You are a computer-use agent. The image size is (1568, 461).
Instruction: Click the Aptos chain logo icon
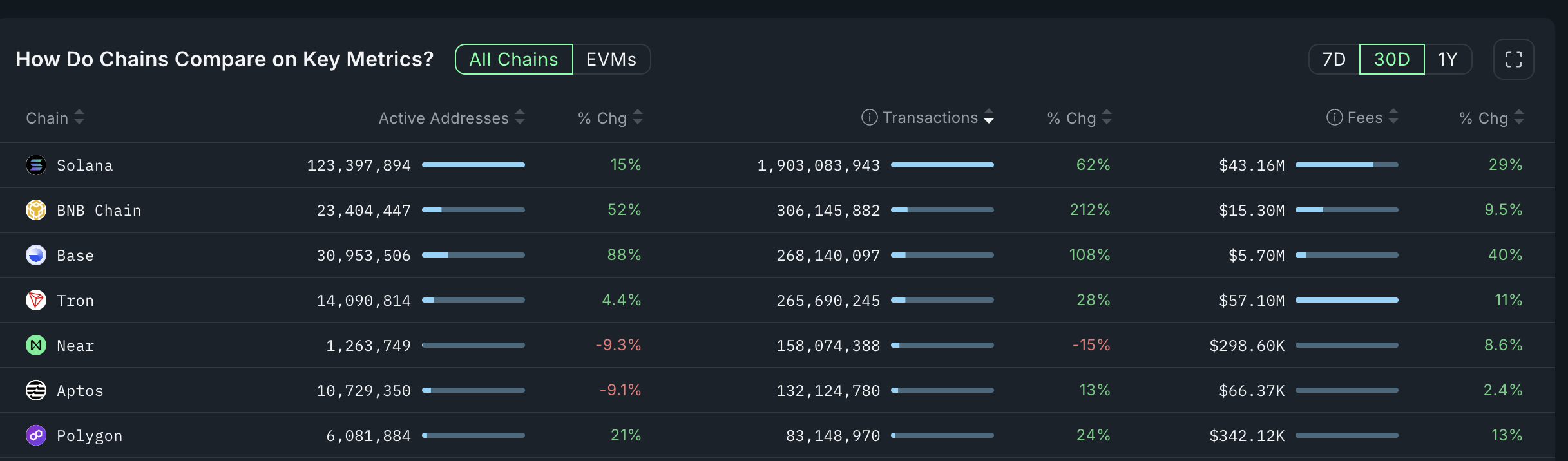pyautogui.click(x=36, y=390)
